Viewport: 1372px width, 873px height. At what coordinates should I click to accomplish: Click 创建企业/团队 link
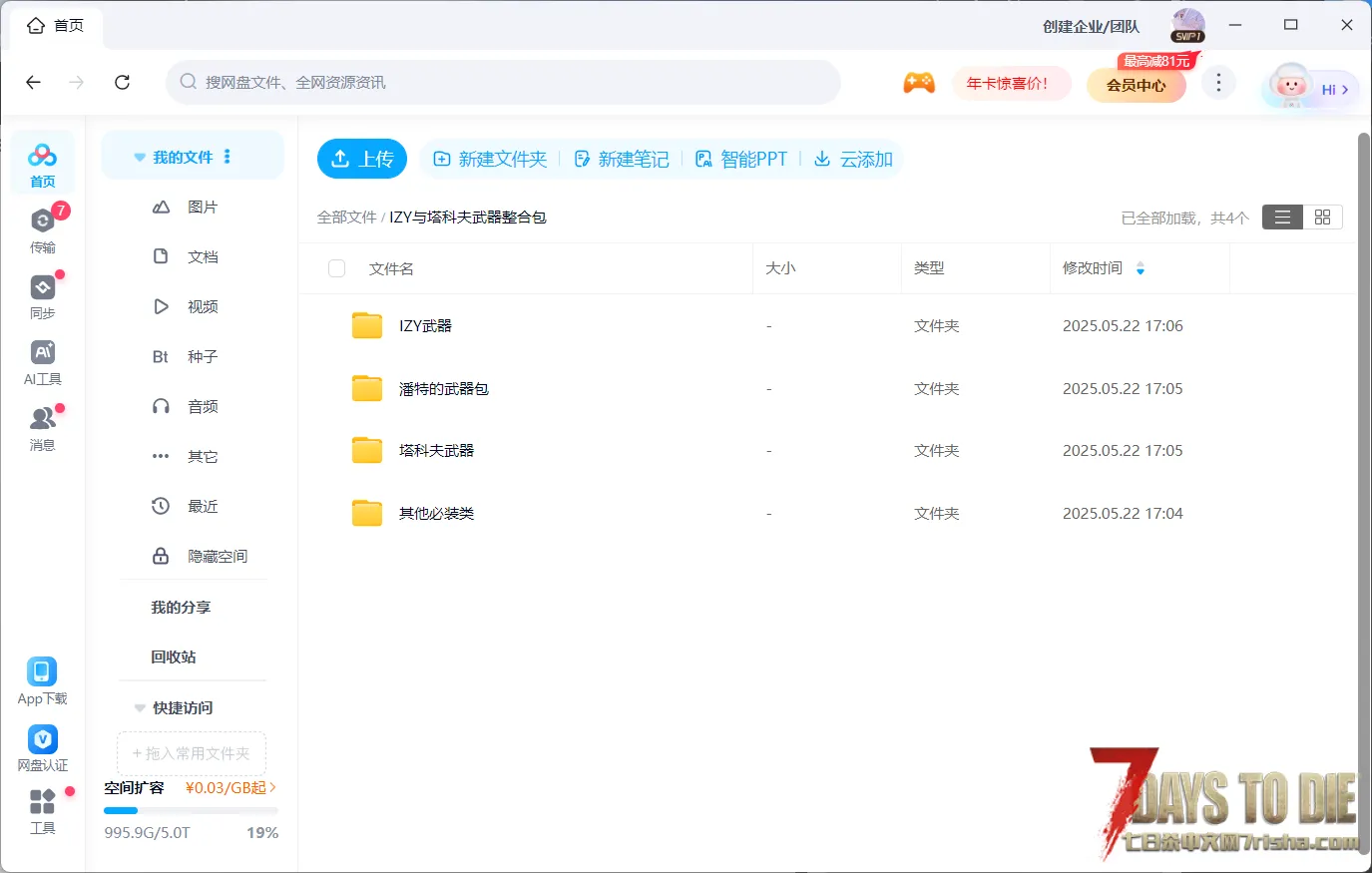coord(1091,26)
